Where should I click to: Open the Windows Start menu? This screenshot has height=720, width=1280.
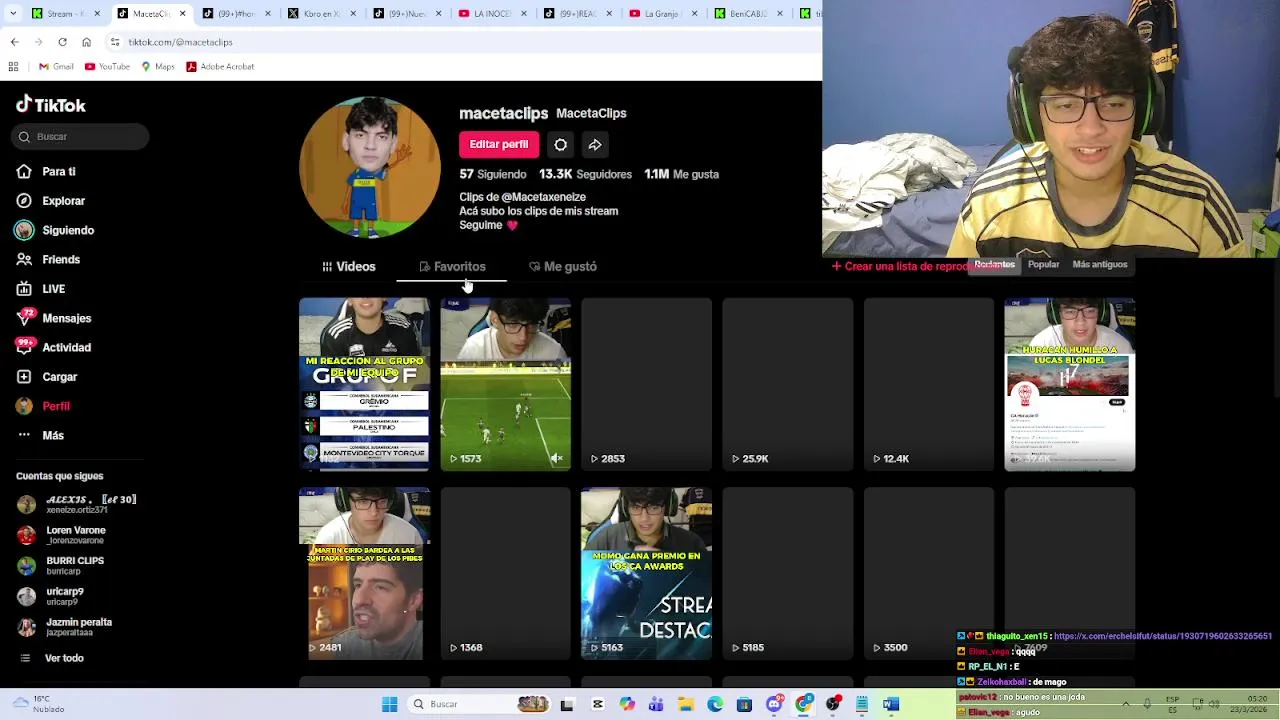[389, 704]
